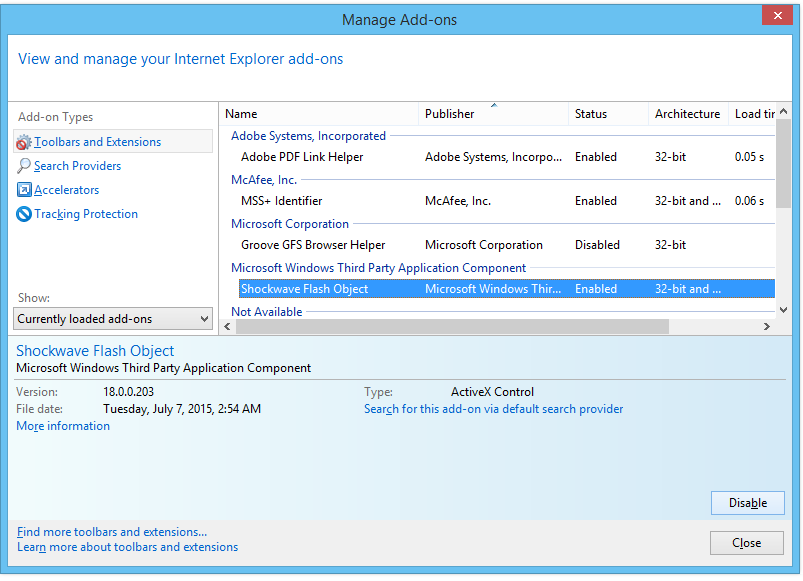Screen dimensions: 803x581
Task: Click the Shockwave Flash Object details heading
Action: 95,351
